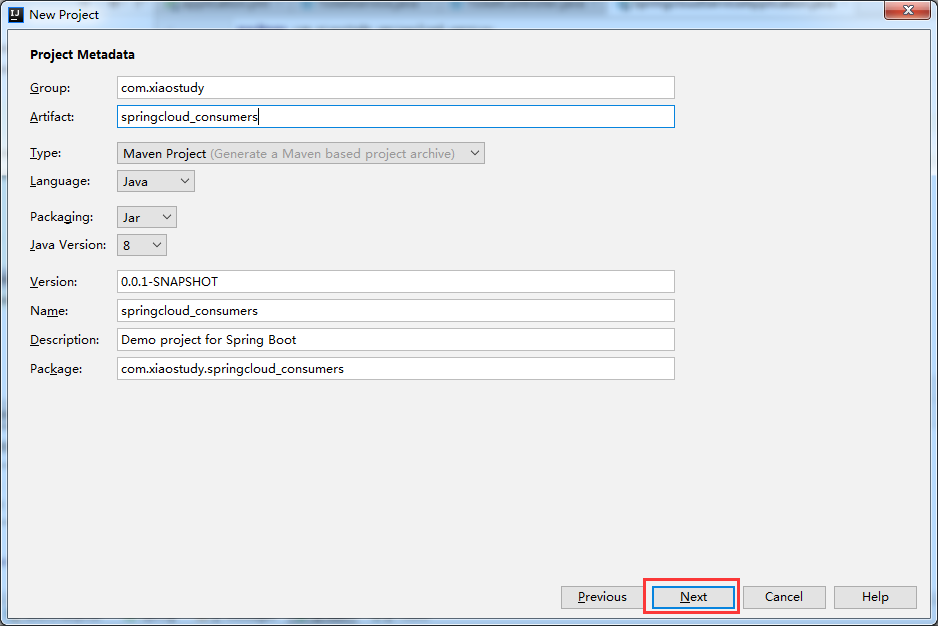
Task: Open the Language dropdown showing Java
Action: 156,181
